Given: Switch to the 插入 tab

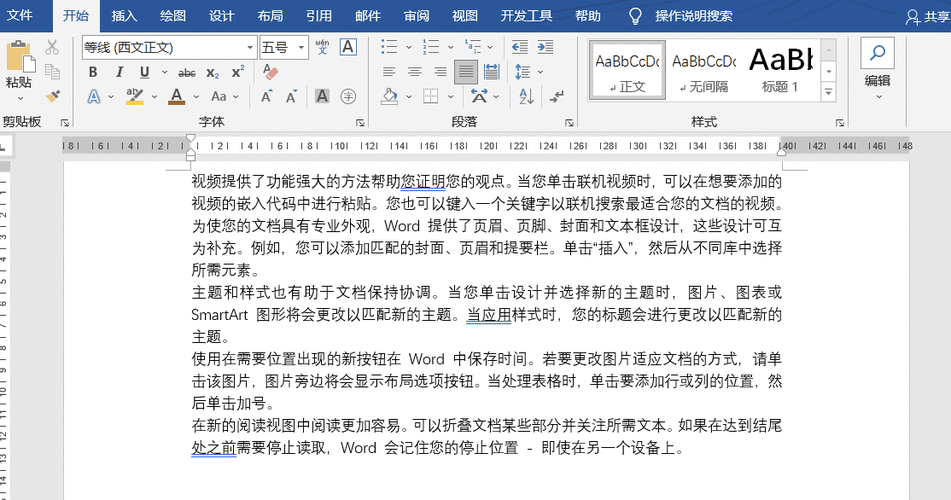Looking at the screenshot, I should tap(124, 16).
